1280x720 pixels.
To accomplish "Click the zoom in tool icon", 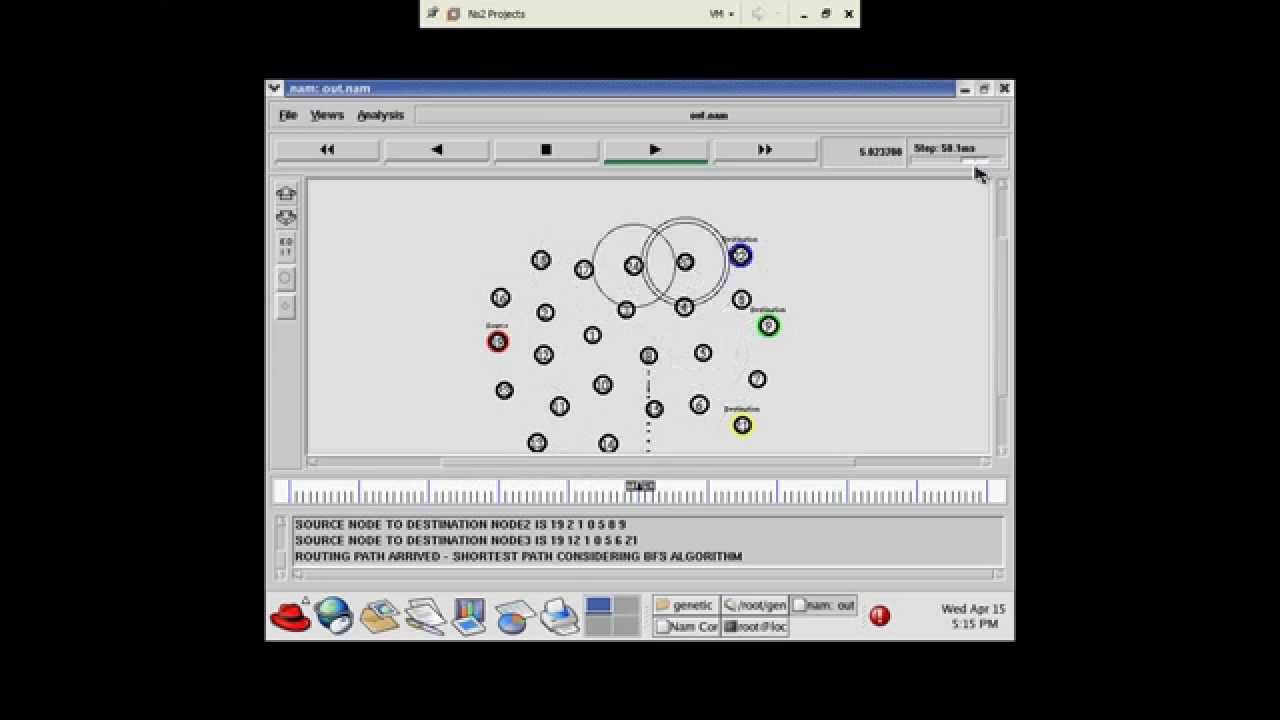I will [x=286, y=193].
